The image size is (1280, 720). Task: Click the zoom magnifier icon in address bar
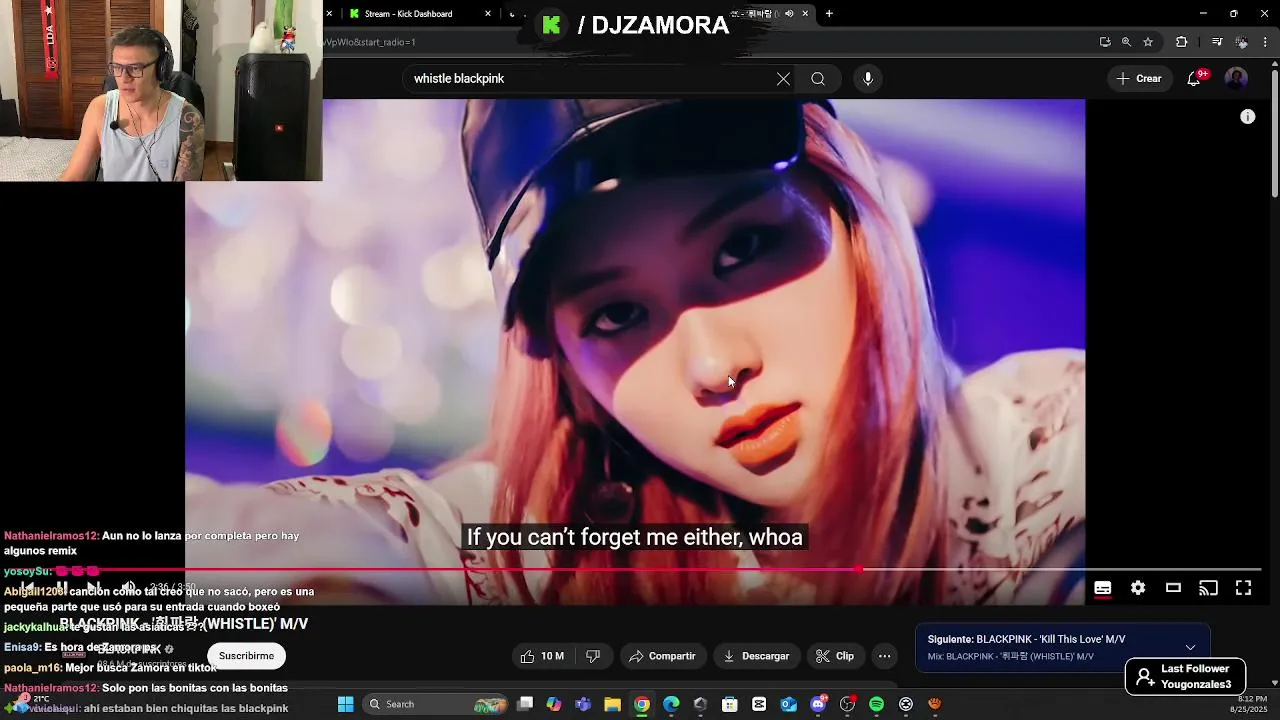pos(1126,42)
